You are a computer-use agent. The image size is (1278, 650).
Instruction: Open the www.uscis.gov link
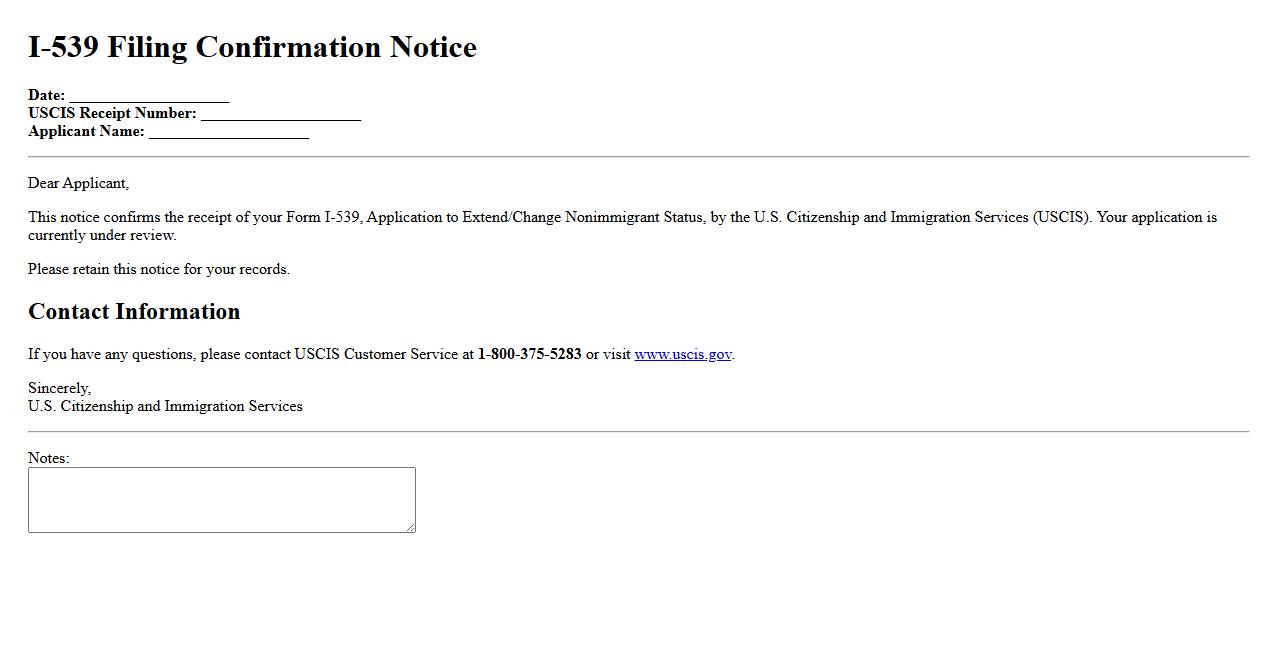click(682, 354)
